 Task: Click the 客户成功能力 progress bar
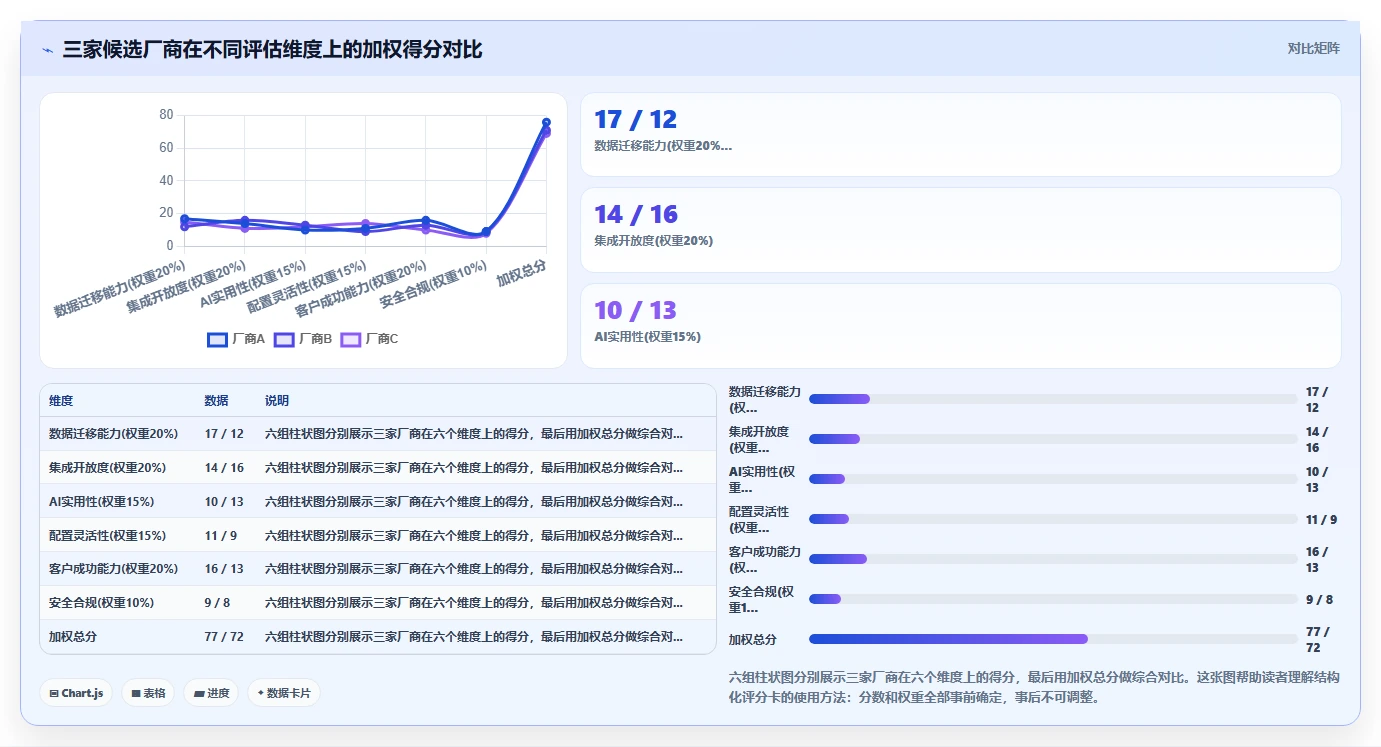(1053, 559)
